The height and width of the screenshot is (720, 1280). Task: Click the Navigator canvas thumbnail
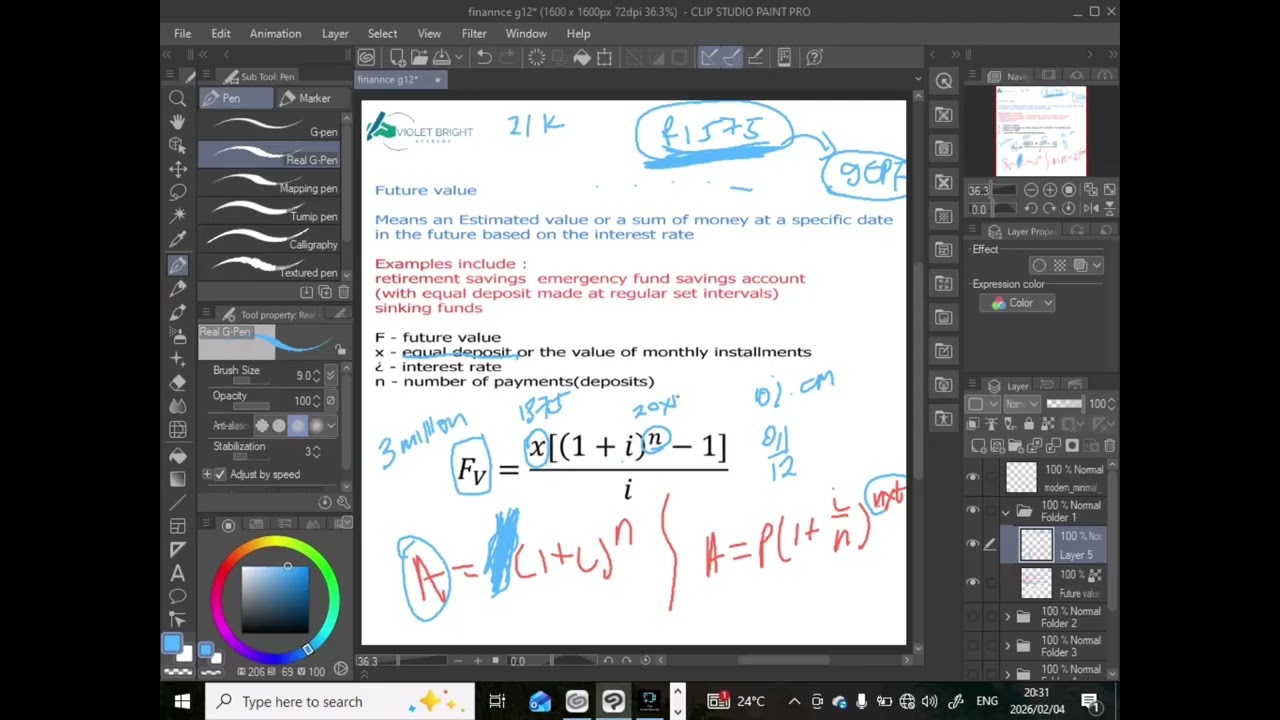click(1040, 131)
